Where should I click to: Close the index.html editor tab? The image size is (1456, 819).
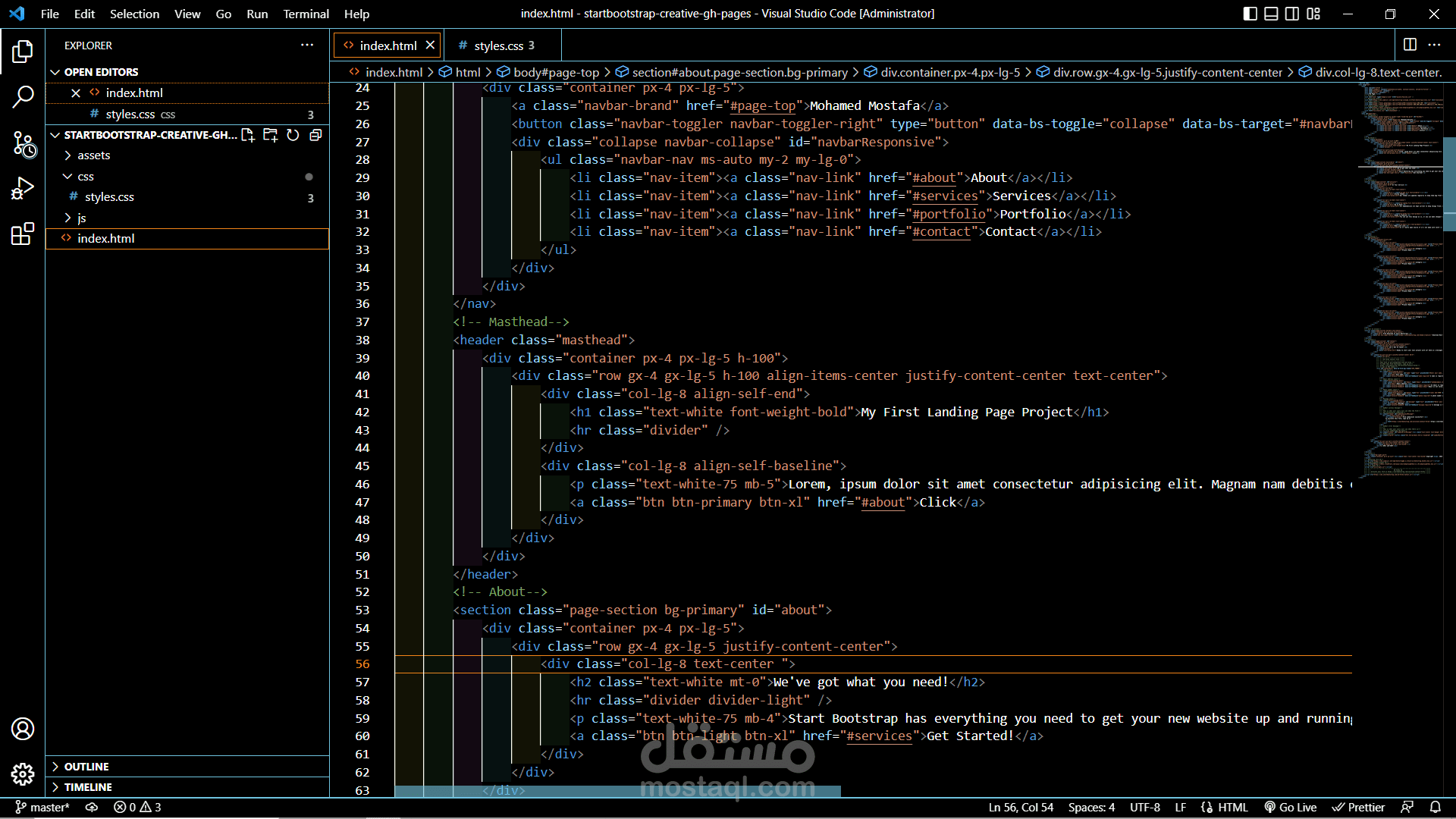(430, 45)
